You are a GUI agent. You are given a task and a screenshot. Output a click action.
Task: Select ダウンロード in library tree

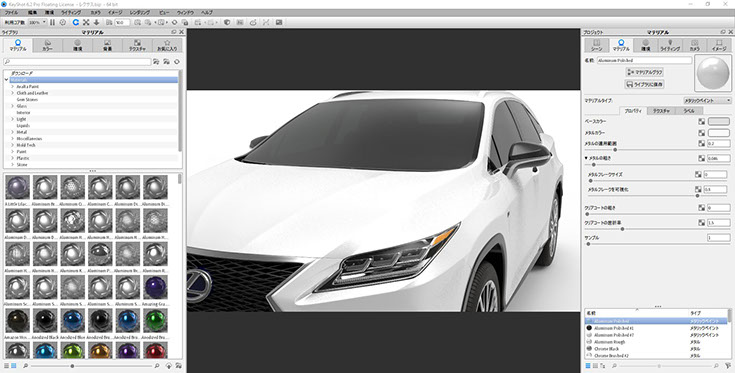click(22, 74)
